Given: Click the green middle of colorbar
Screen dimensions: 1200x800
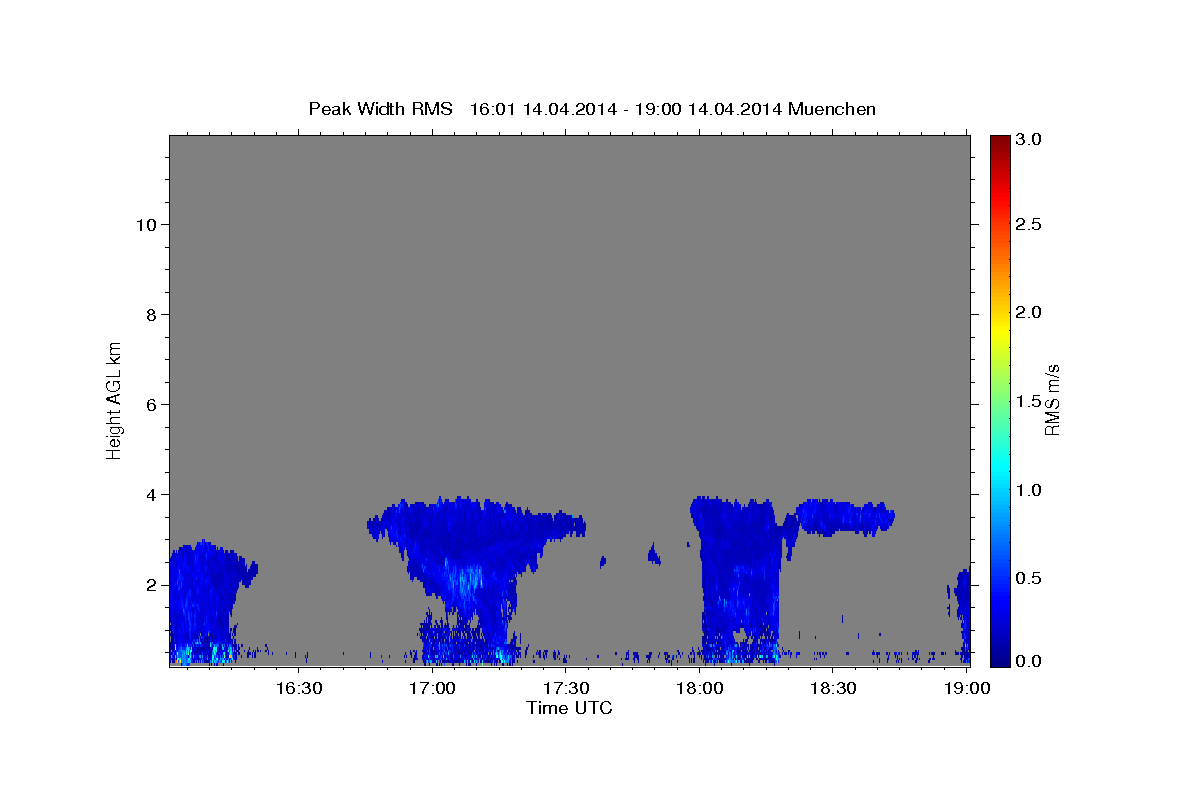Looking at the screenshot, I should coord(1000,400).
